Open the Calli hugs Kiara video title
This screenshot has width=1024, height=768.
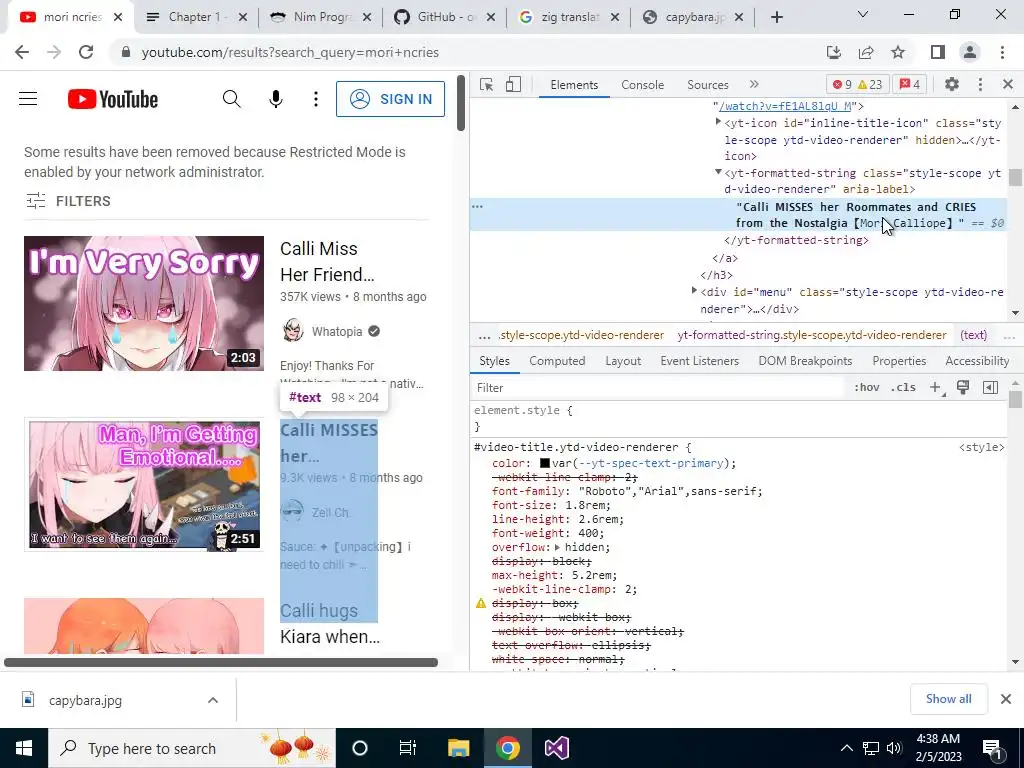coord(330,624)
